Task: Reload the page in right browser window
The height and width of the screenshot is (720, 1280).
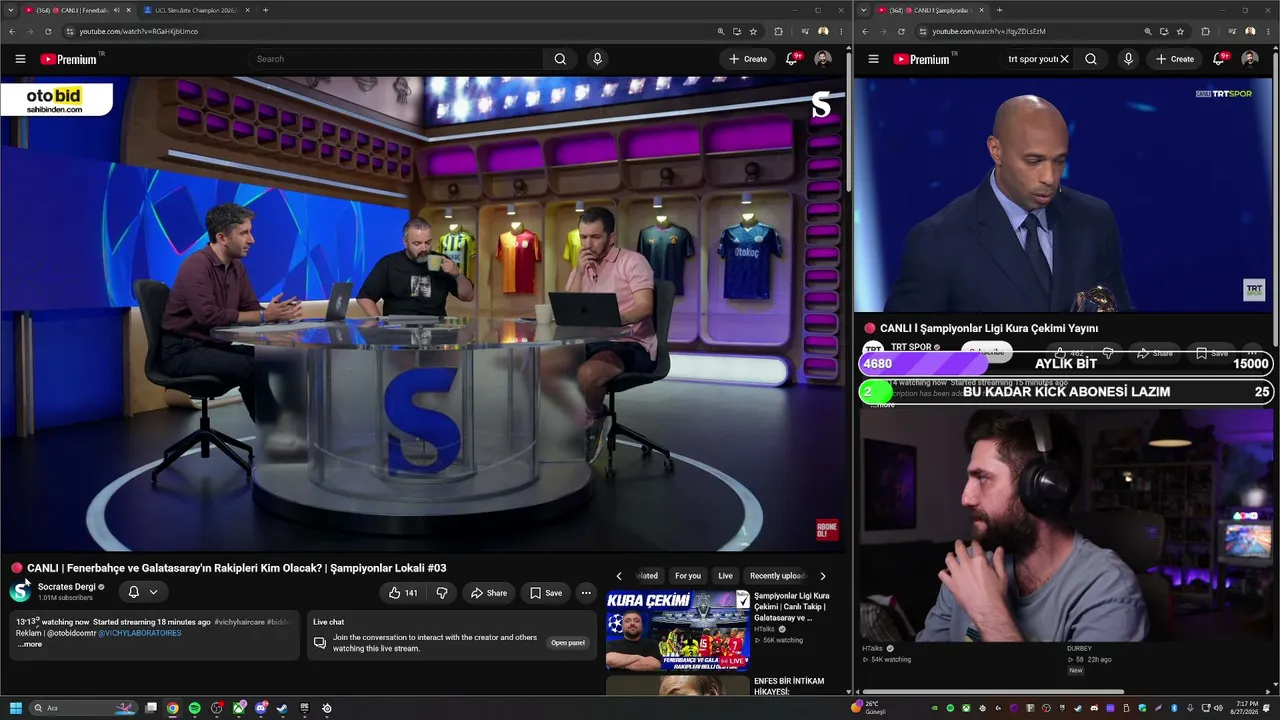Action: click(x=901, y=31)
